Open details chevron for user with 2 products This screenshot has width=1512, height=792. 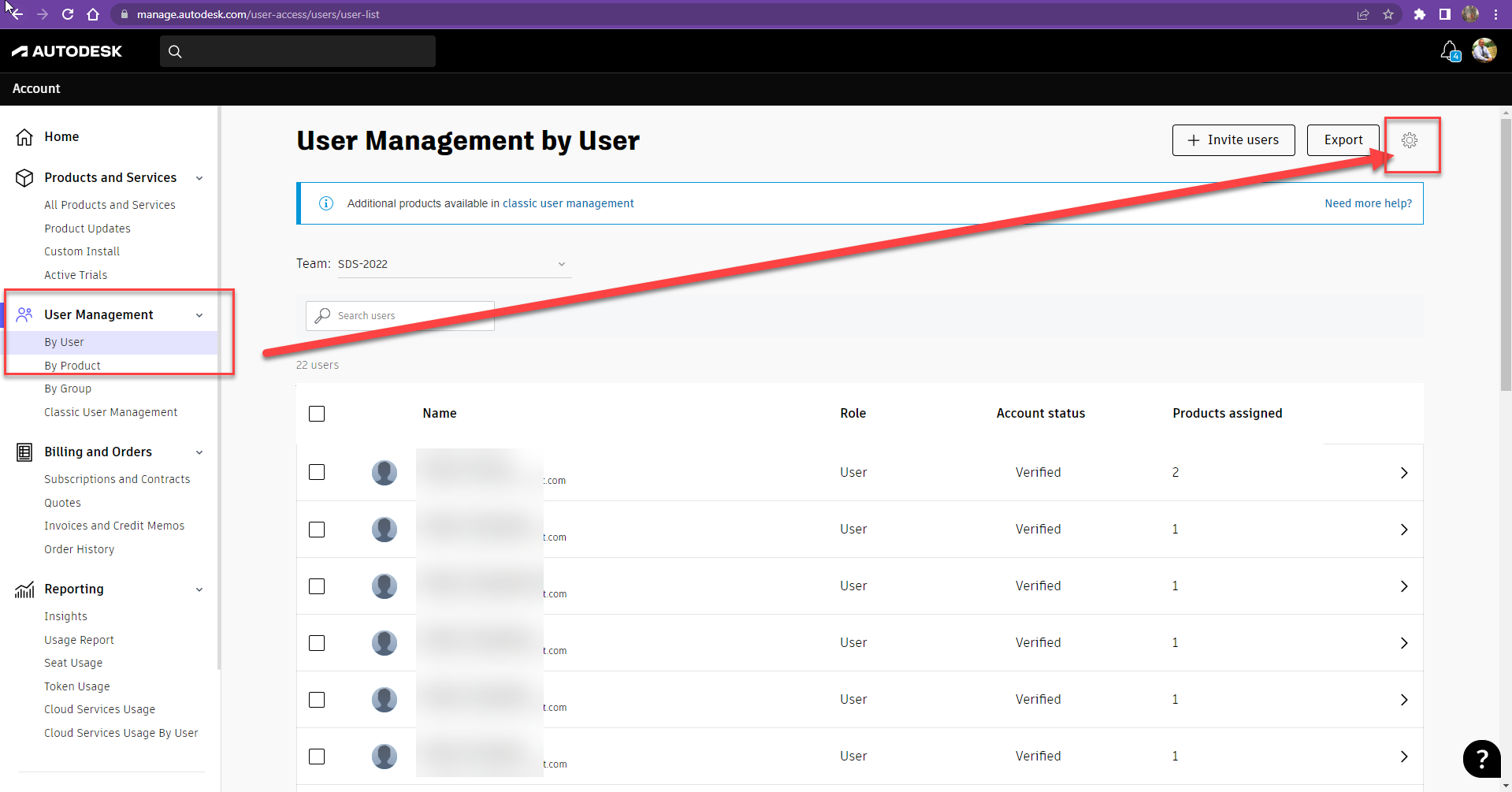(x=1404, y=473)
